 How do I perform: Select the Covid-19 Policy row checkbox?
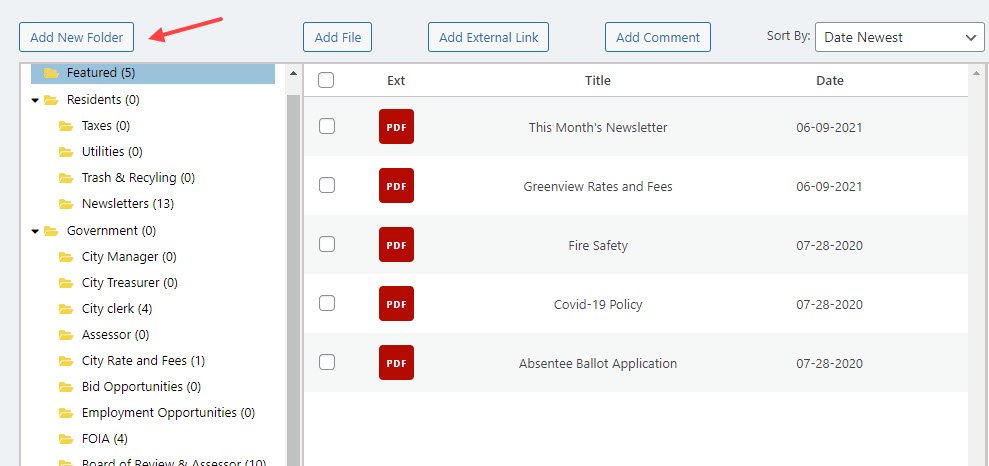(x=327, y=303)
